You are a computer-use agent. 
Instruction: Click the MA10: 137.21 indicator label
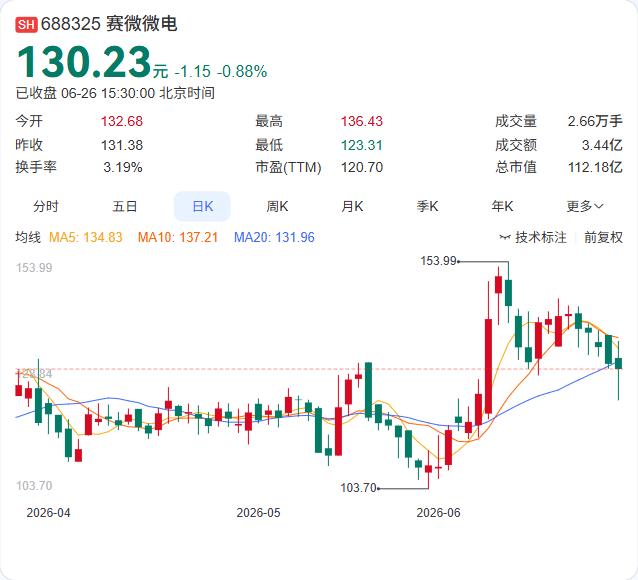coord(178,237)
